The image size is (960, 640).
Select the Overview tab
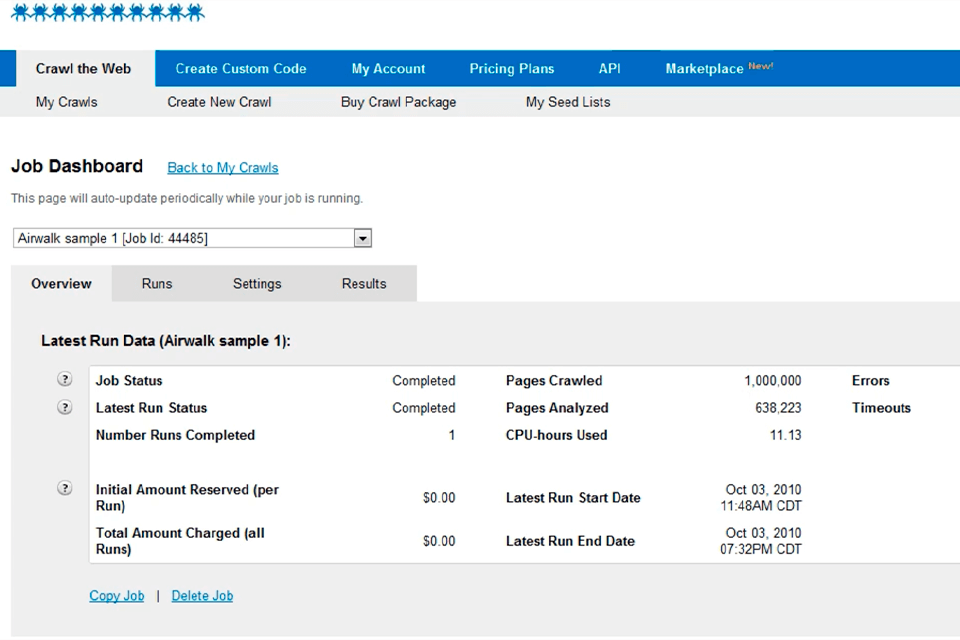point(61,284)
